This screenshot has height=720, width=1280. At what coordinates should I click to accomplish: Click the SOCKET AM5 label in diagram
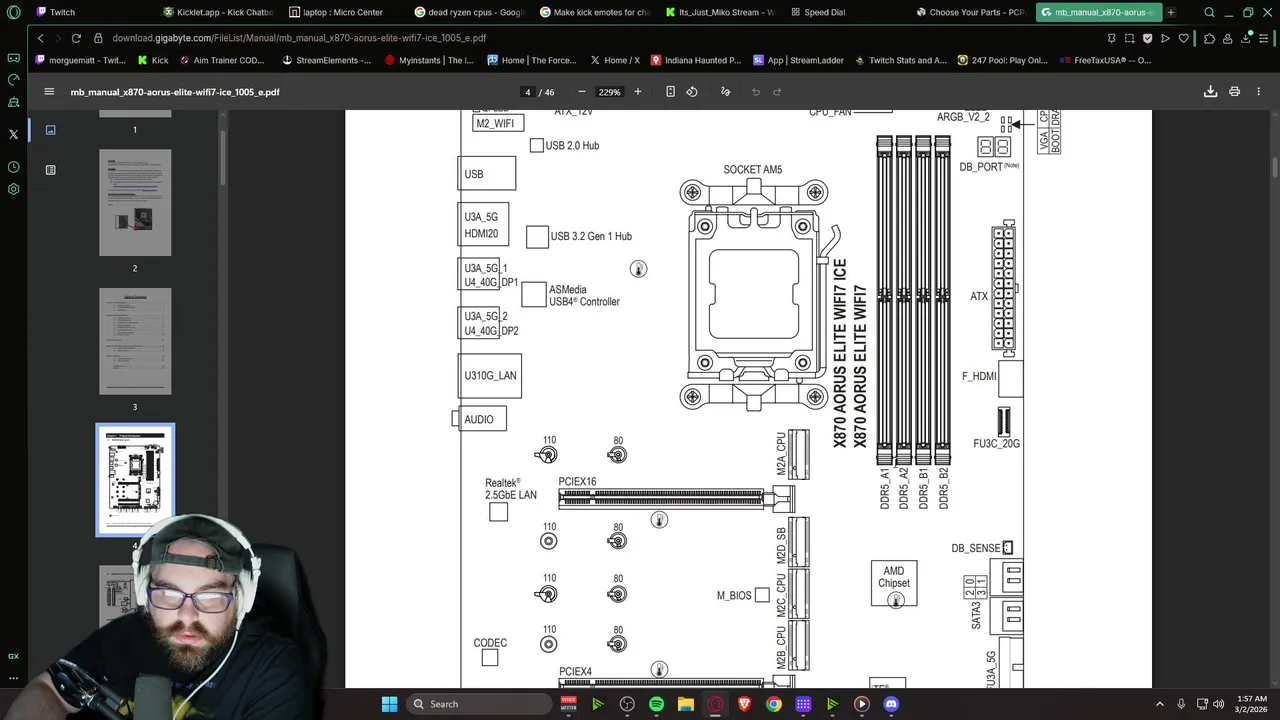pos(753,170)
